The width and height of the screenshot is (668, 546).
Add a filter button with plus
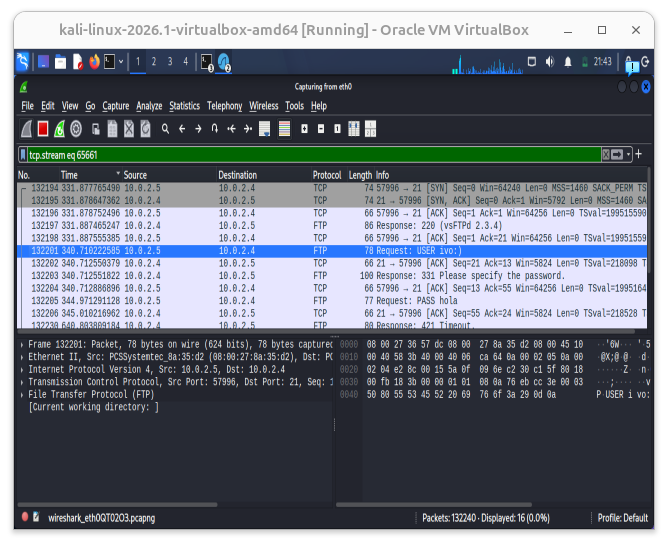click(639, 154)
